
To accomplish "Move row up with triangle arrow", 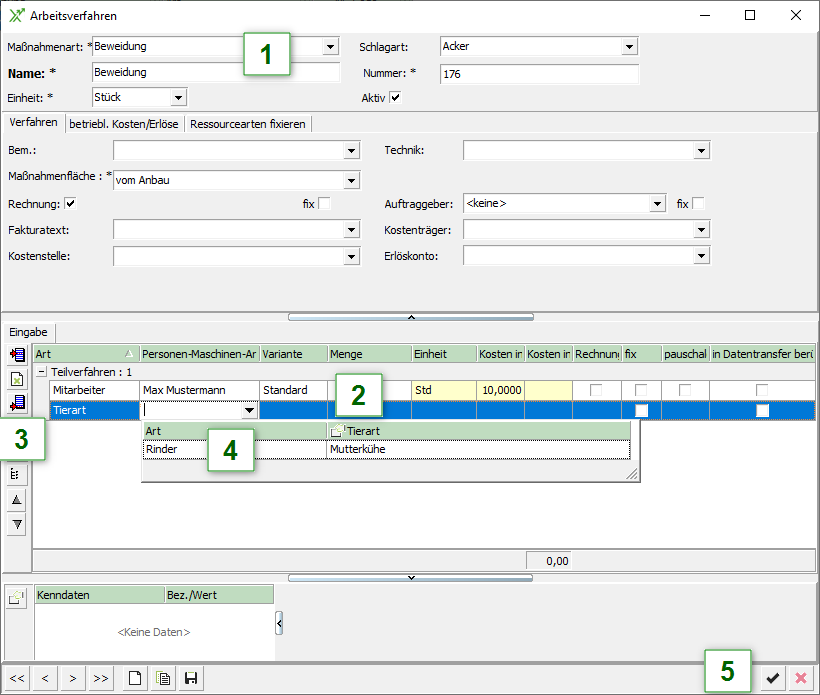I will click(17, 500).
